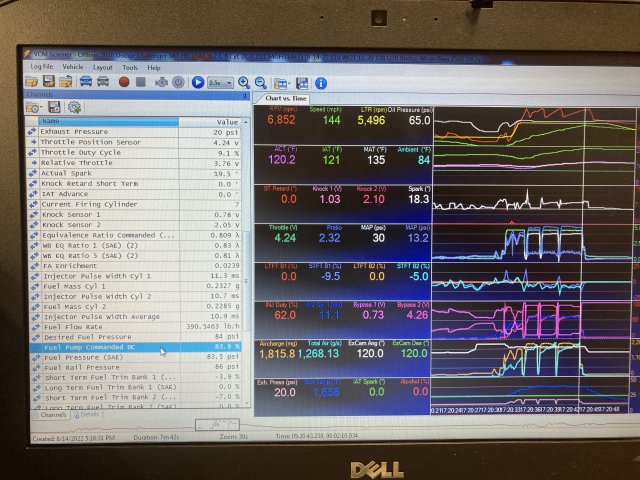Open the Tools menu
This screenshot has height=480, width=640.
[130, 67]
